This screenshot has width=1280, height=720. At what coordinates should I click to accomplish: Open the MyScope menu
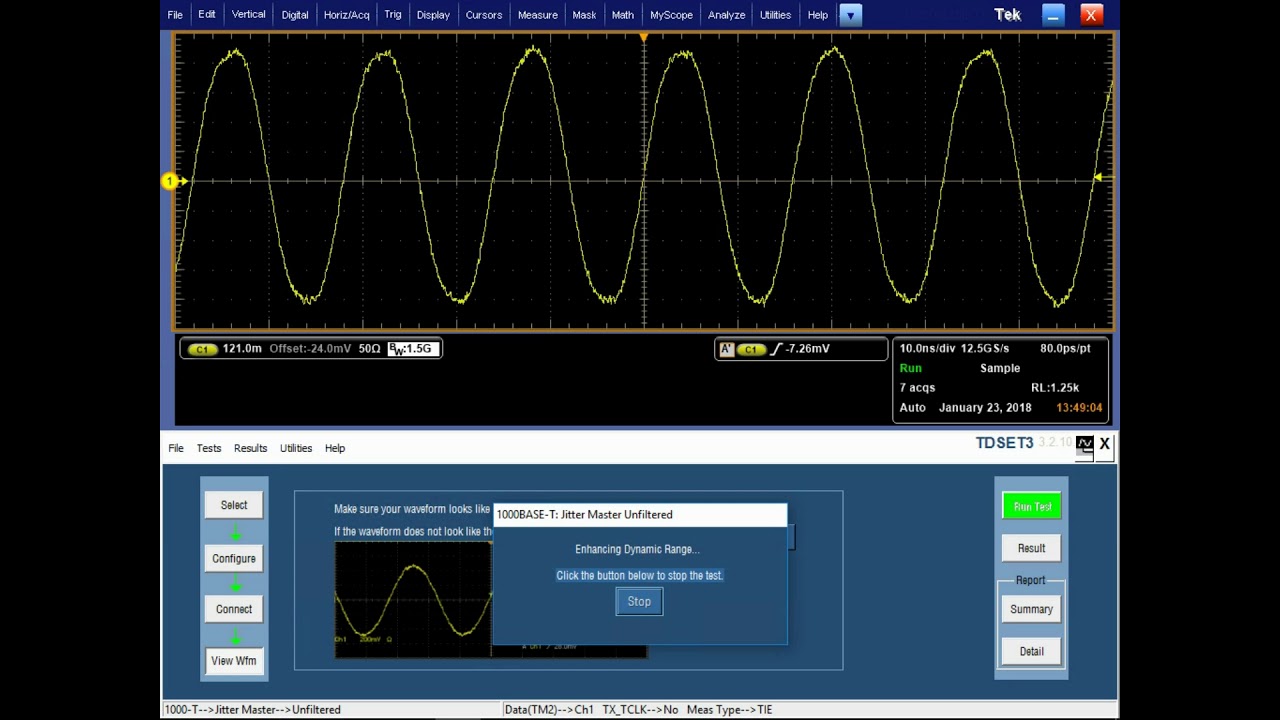[x=671, y=15]
